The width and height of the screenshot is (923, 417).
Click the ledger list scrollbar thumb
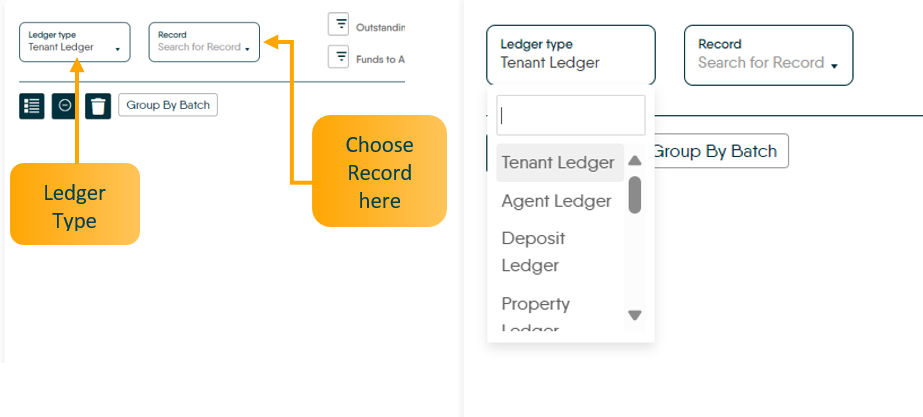[634, 195]
